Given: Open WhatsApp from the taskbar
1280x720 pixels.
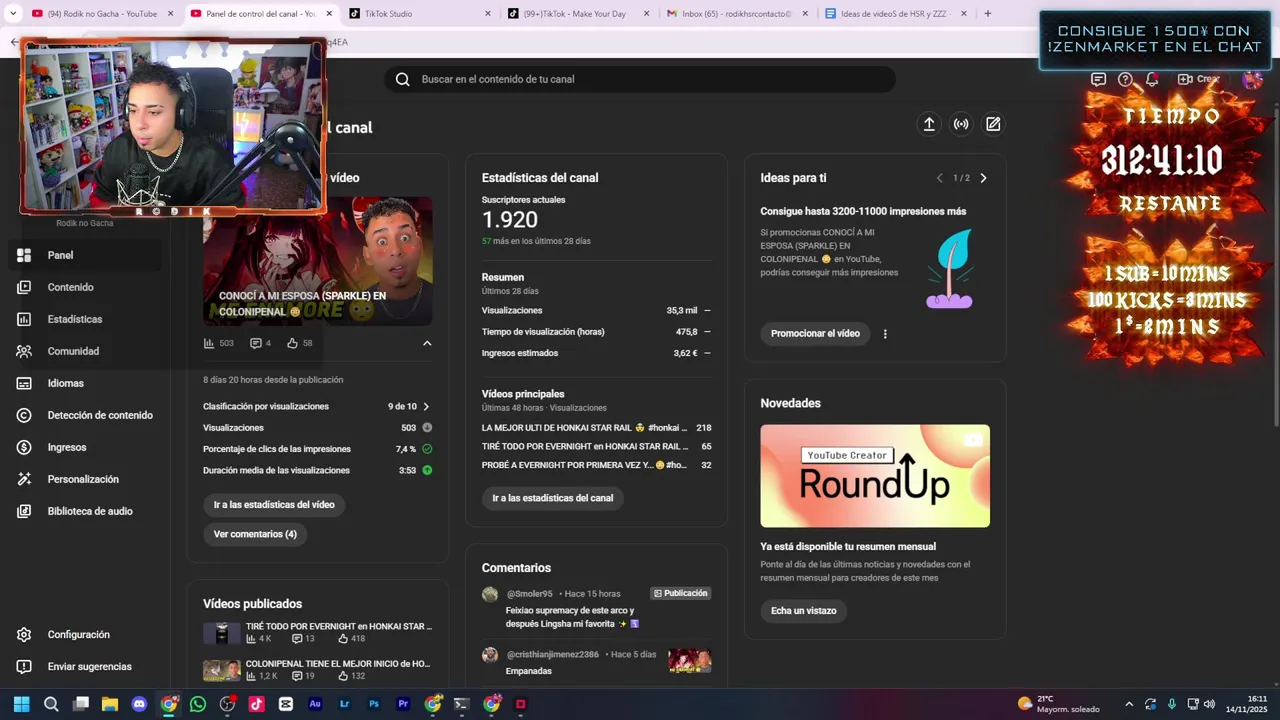Looking at the screenshot, I should pyautogui.click(x=198, y=704).
